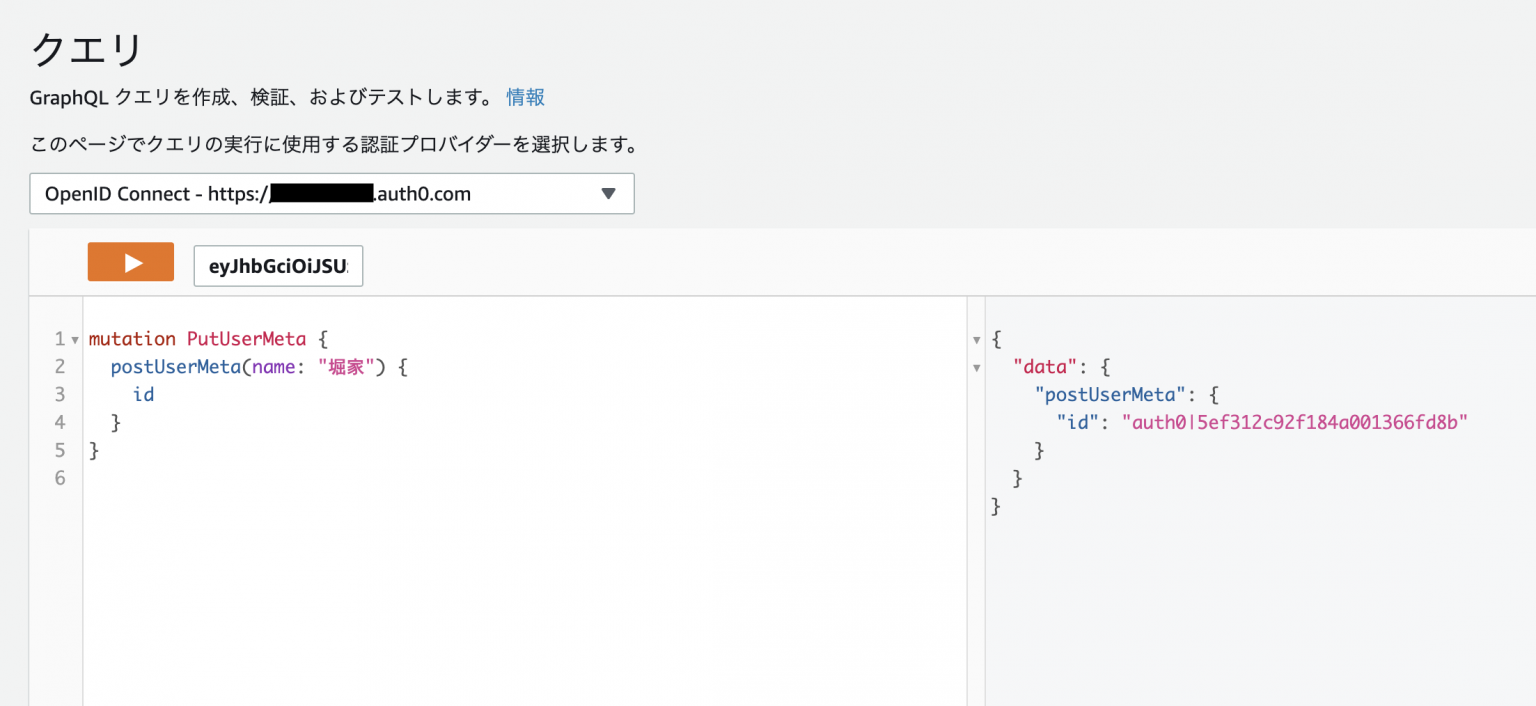
Task: Expand the OpenID Connect provider selector
Action: click(x=330, y=193)
